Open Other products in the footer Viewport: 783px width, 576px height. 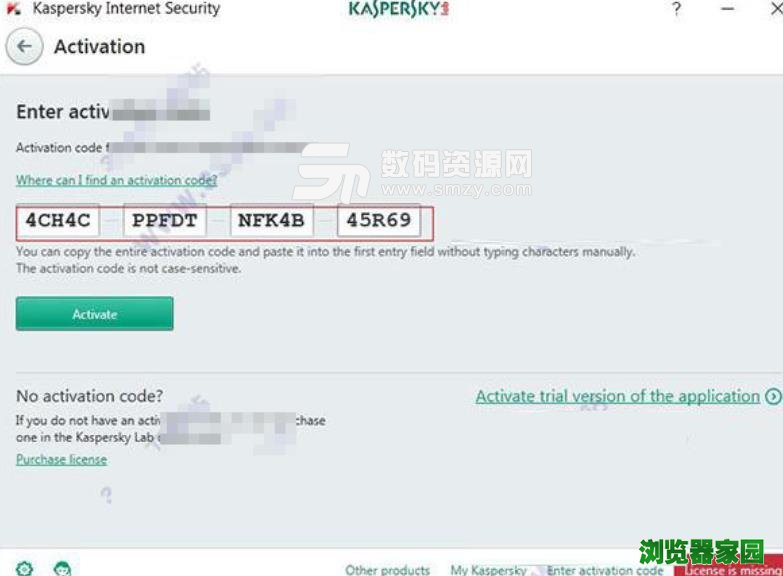[388, 570]
